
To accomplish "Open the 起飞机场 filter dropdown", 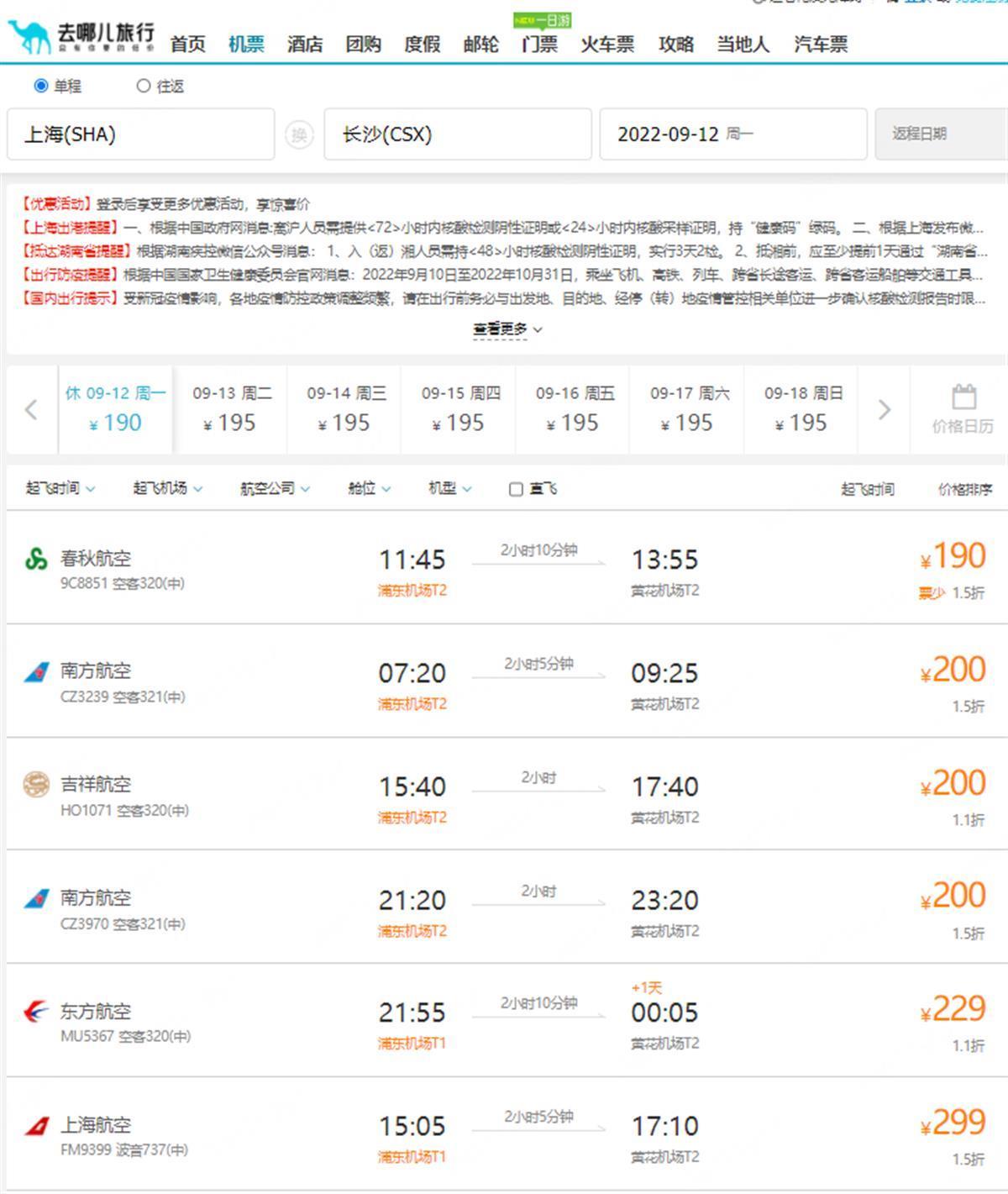I will [168, 488].
